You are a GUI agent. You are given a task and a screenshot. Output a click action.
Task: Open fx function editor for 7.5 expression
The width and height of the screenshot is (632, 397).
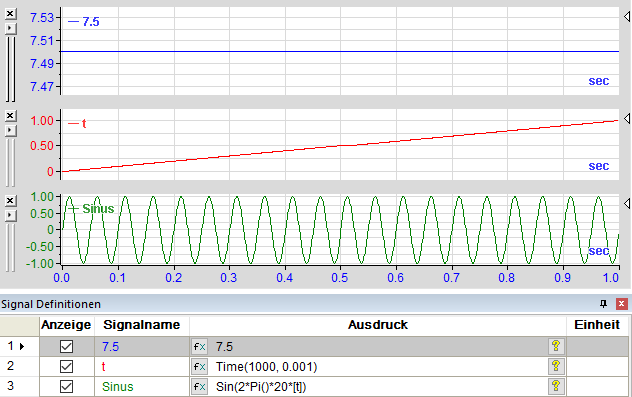pos(200,347)
